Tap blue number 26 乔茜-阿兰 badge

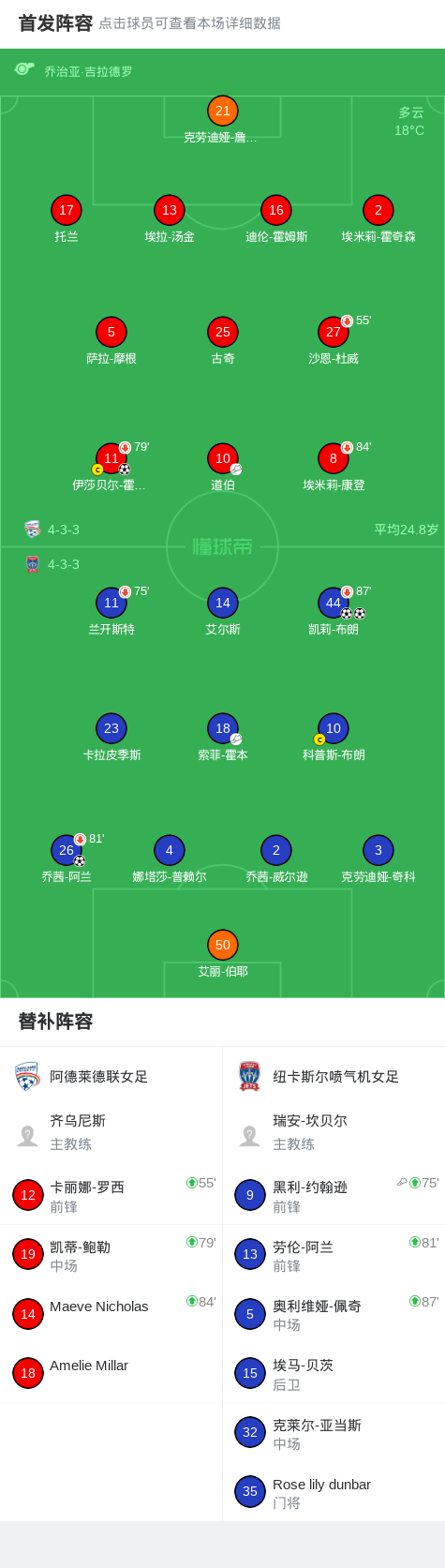pos(67,850)
